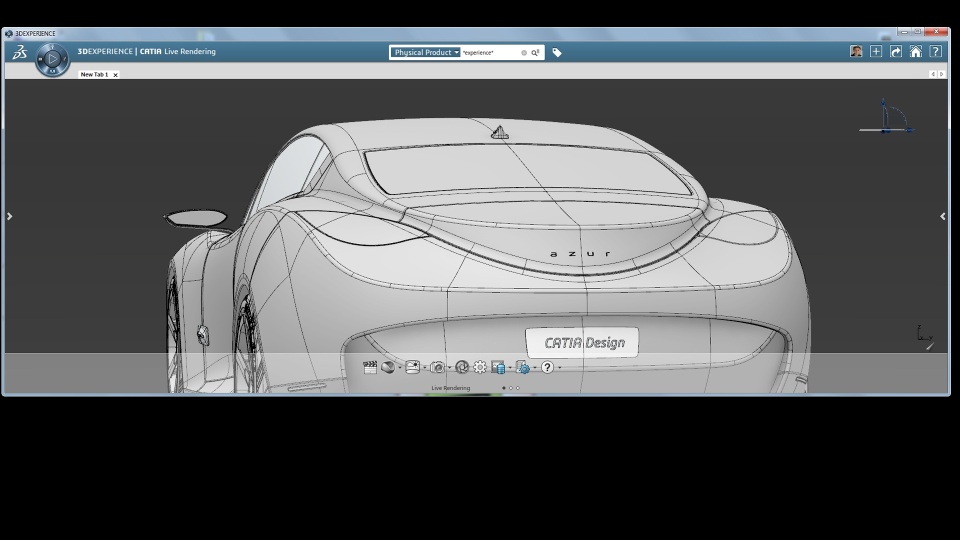Open dropdown arrow next to action bar help

tap(560, 368)
